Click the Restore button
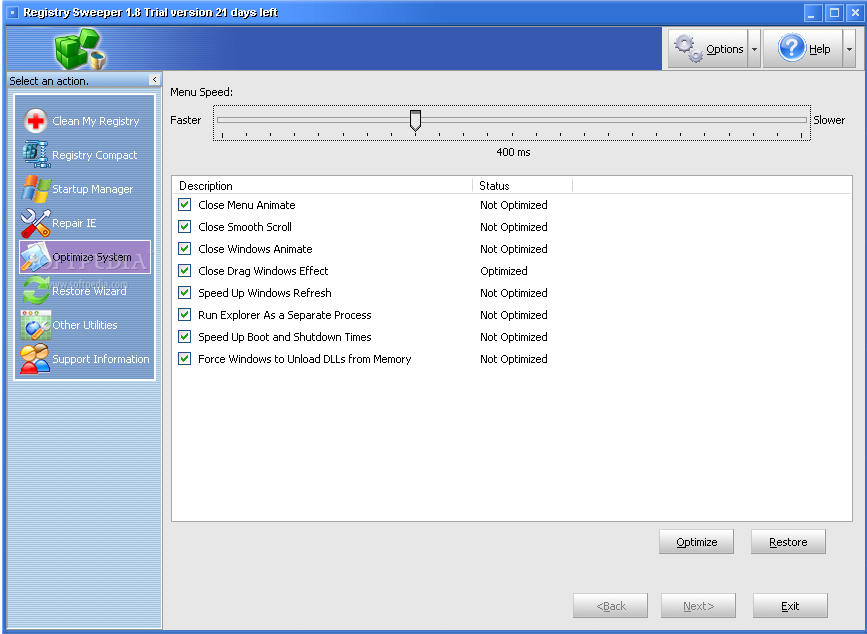 [788, 542]
